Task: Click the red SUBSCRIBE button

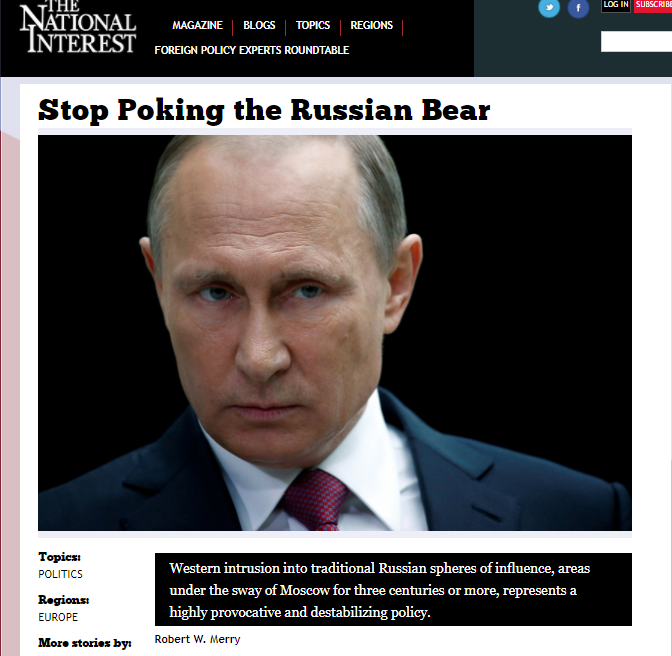Action: pyautogui.click(x=653, y=5)
